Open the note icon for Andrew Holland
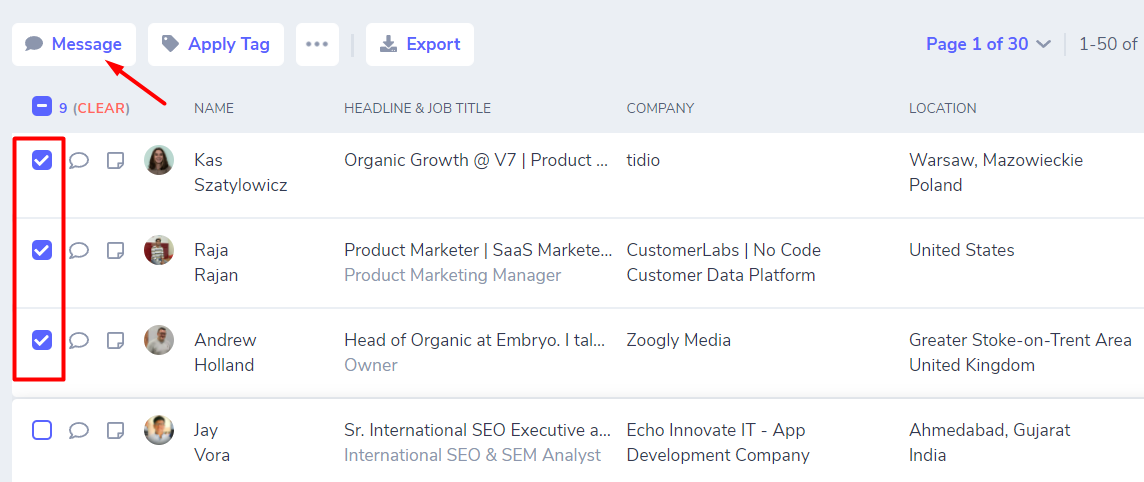This screenshot has width=1144, height=482. (116, 340)
